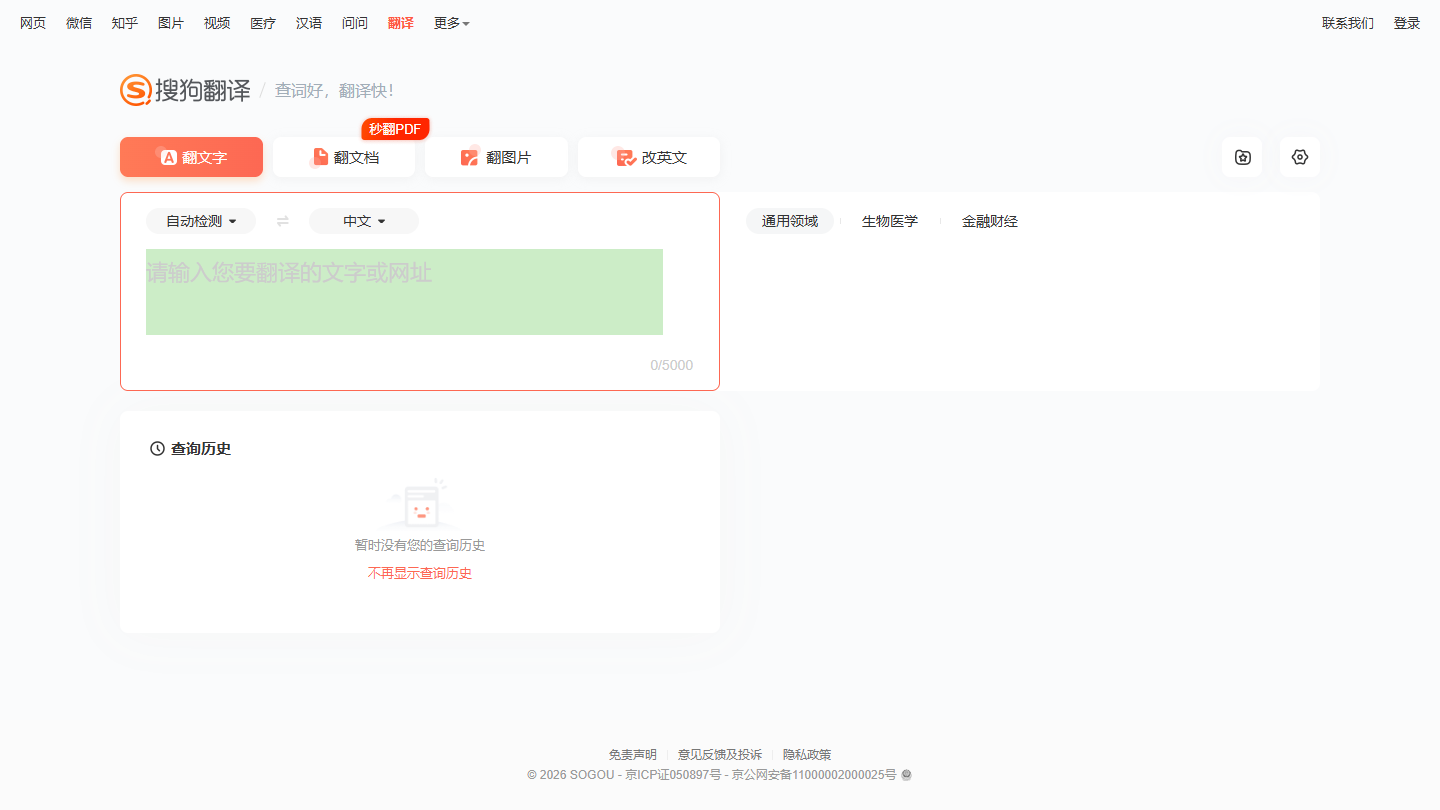Click the Sogou Translate logo
This screenshot has height=810, width=1440.
(186, 90)
